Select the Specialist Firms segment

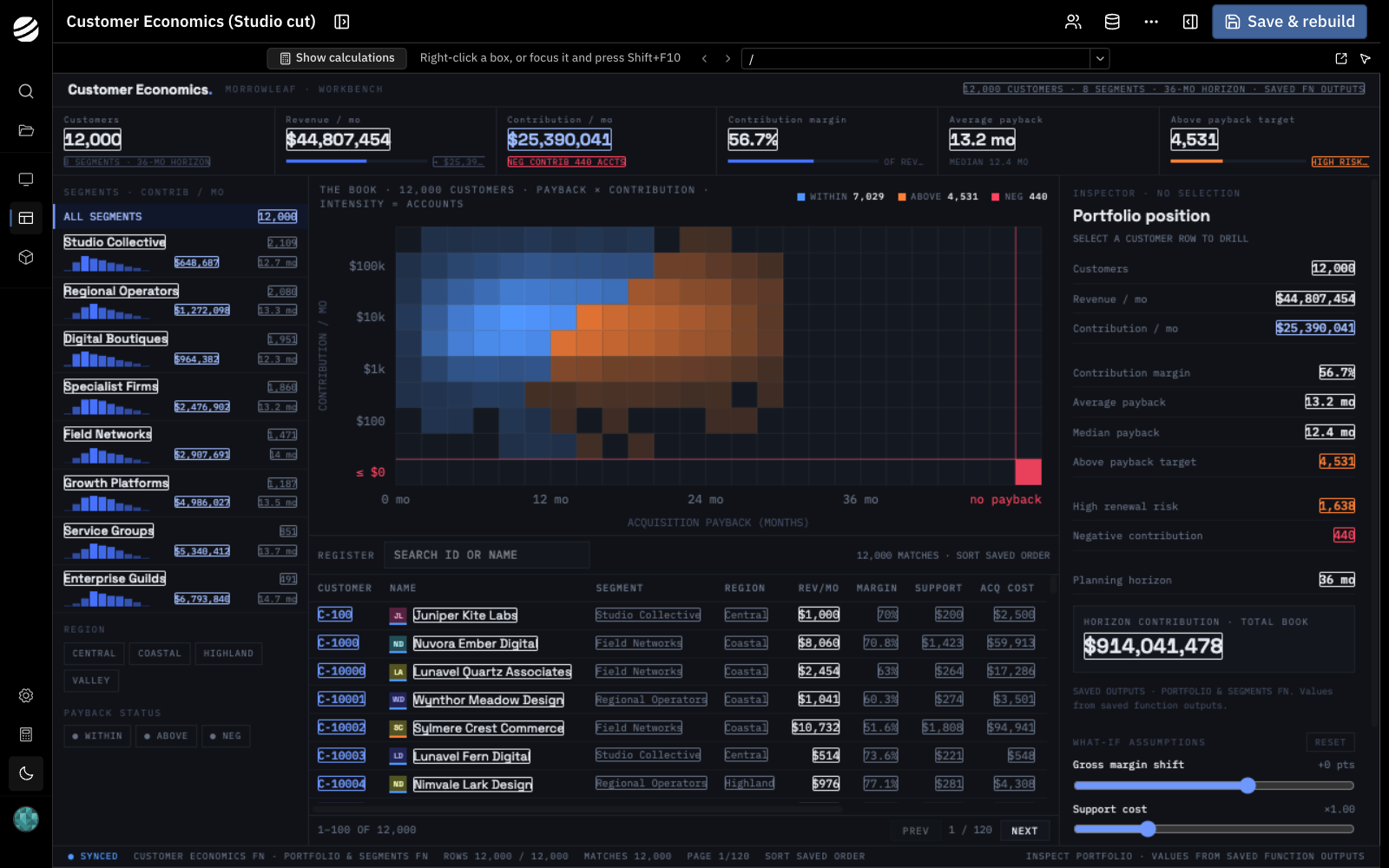180,397
